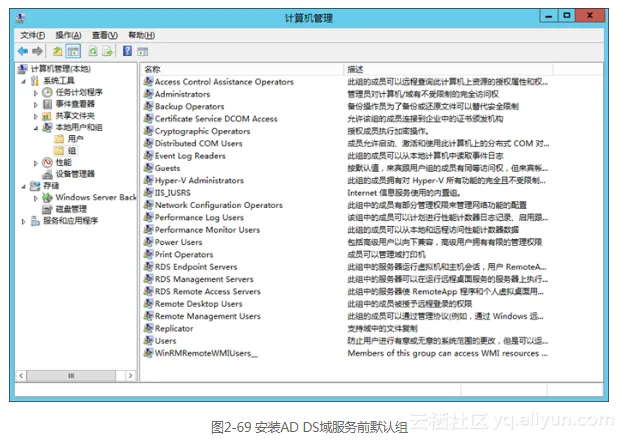Click the Export list toolbar icon
625x441 pixels.
coord(108,51)
